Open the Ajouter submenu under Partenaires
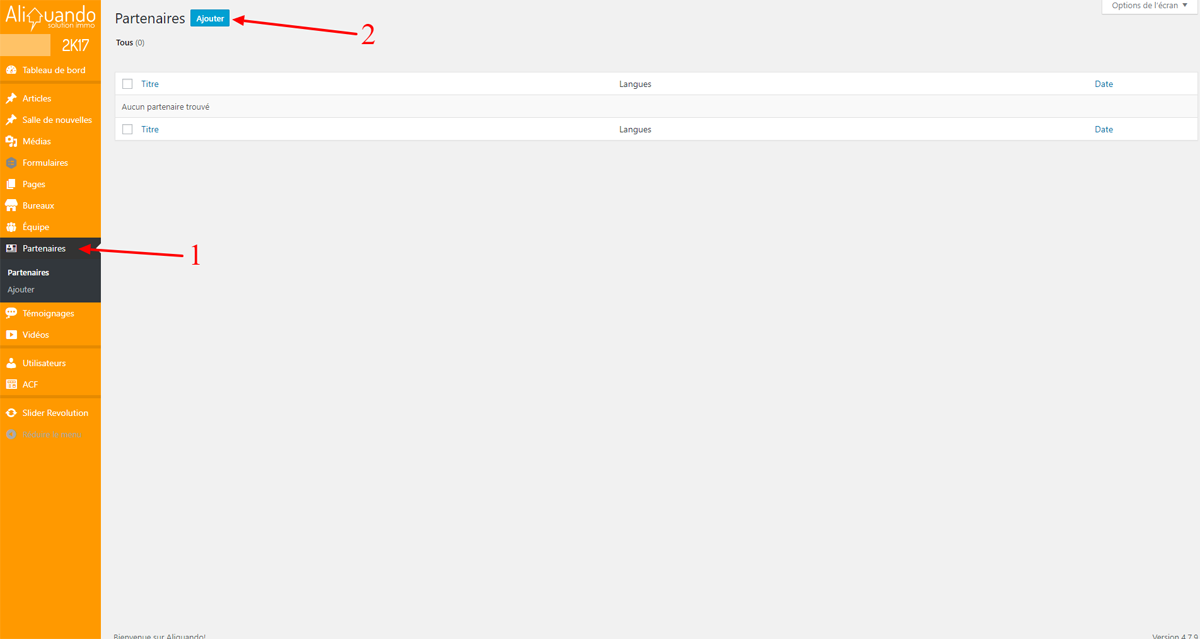Screen dimensions: 1200x639 click(x=21, y=289)
